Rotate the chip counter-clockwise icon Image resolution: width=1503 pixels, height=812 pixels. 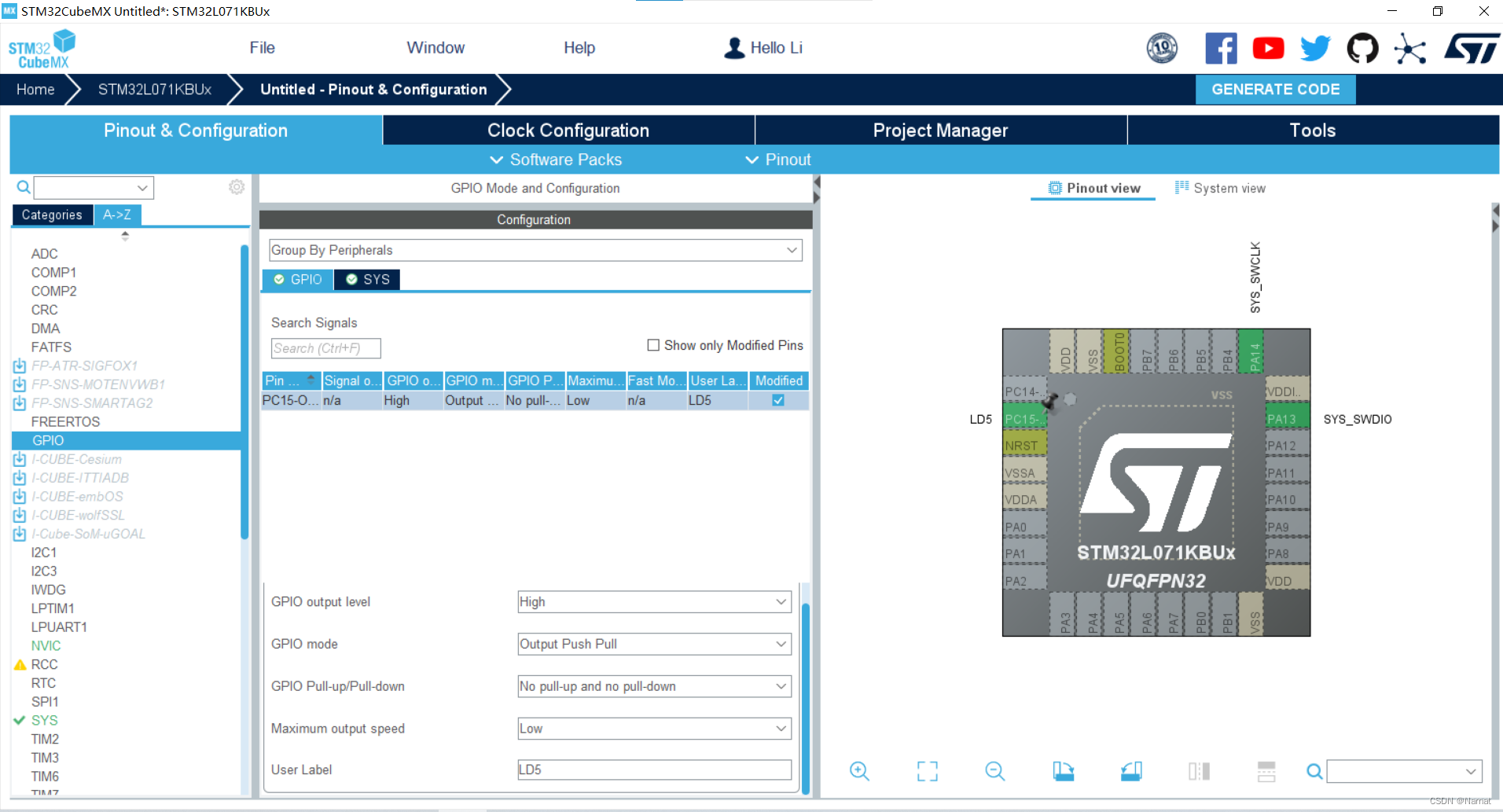[1131, 771]
